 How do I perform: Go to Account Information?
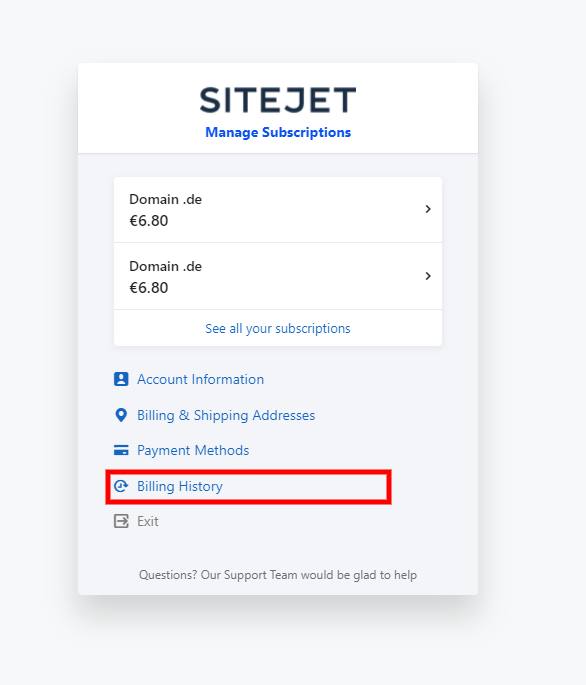click(x=201, y=379)
